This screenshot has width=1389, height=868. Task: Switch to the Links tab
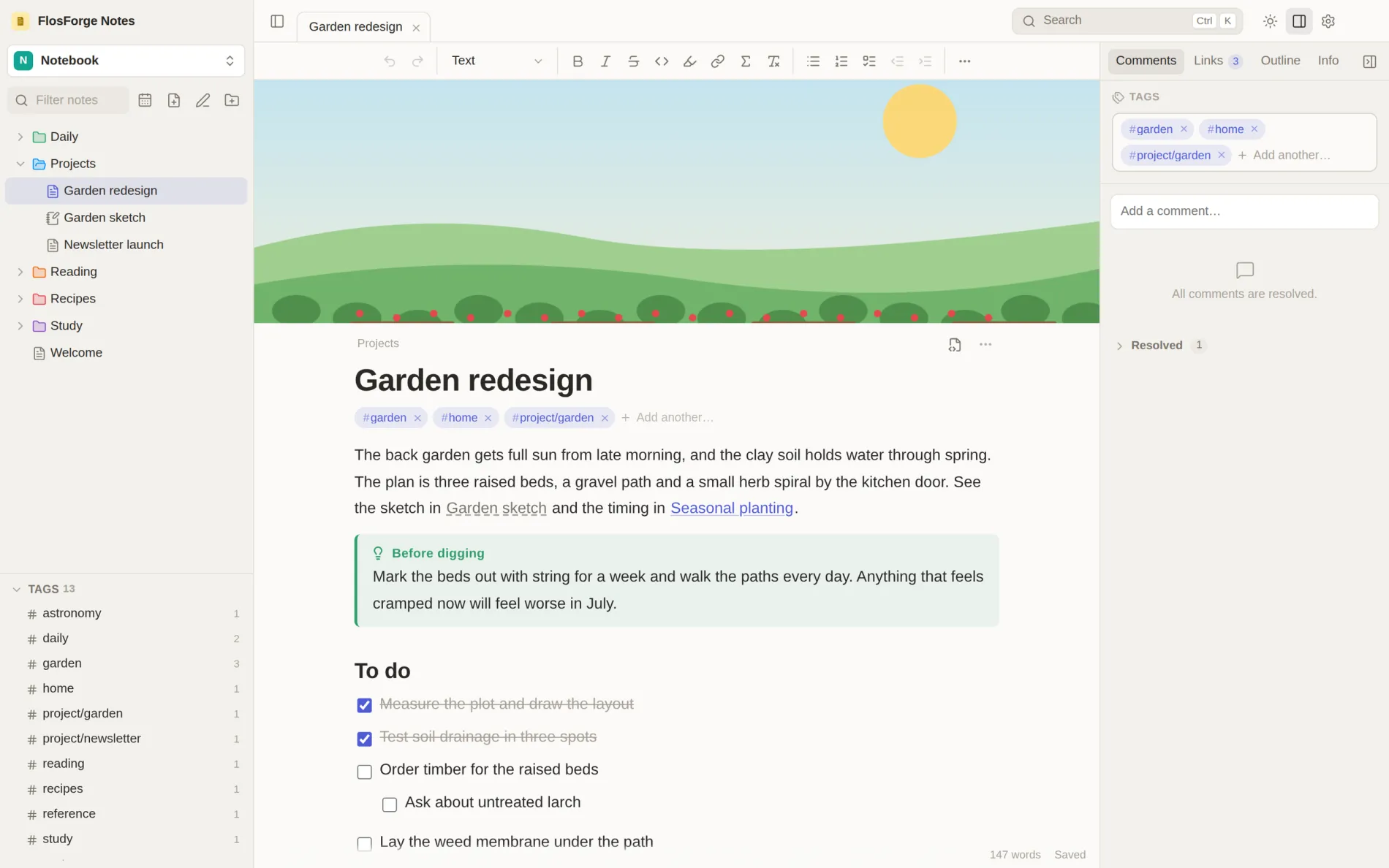point(1217,61)
